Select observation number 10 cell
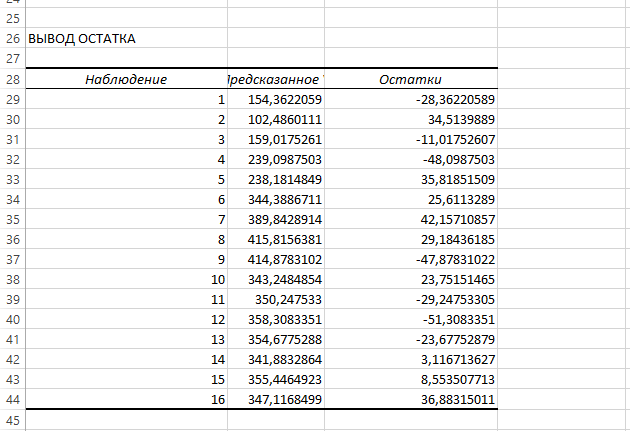 tap(127, 279)
